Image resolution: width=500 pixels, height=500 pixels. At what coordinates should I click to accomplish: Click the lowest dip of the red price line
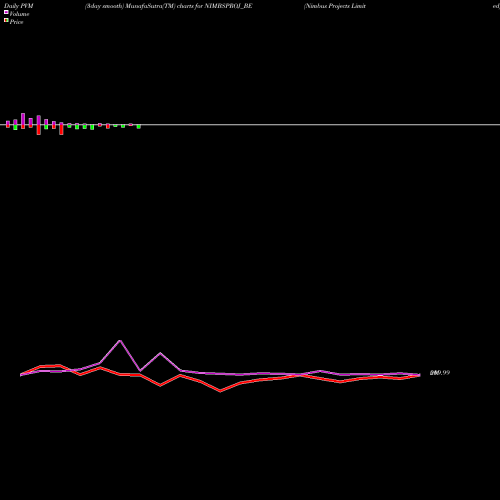220,391
